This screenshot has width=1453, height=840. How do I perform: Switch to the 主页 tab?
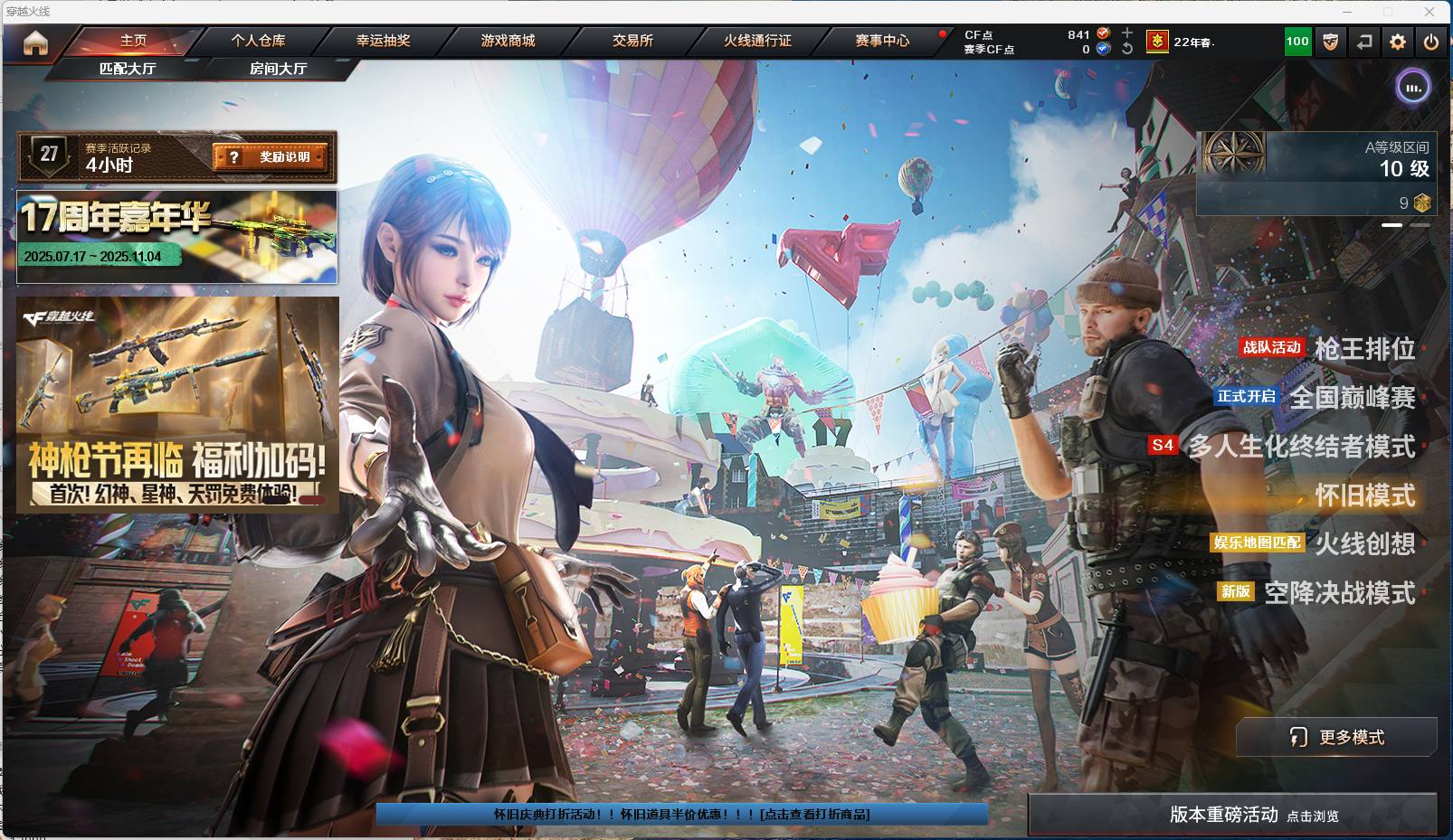pos(133,41)
